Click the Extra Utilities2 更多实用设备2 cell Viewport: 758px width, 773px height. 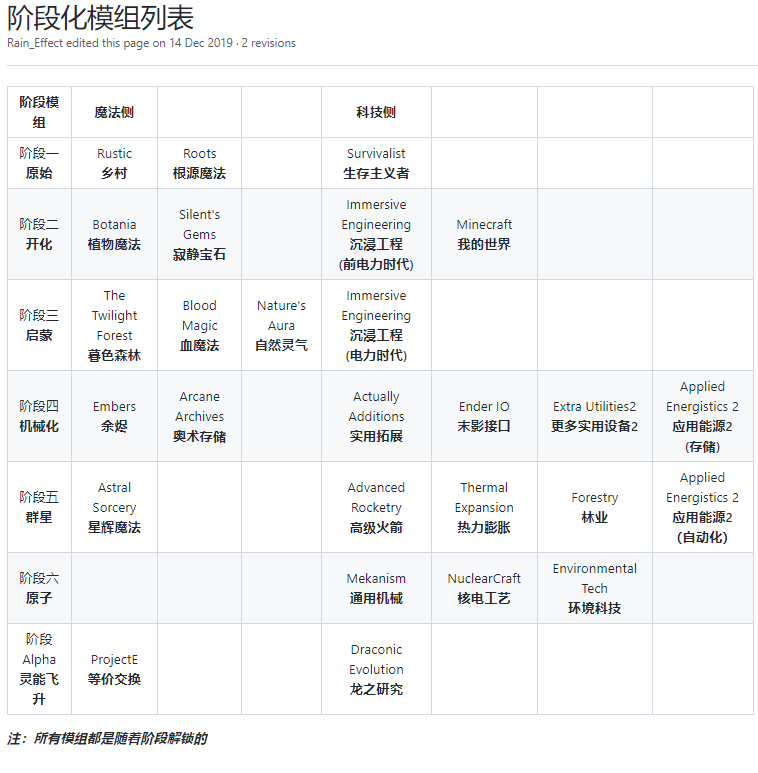point(594,416)
